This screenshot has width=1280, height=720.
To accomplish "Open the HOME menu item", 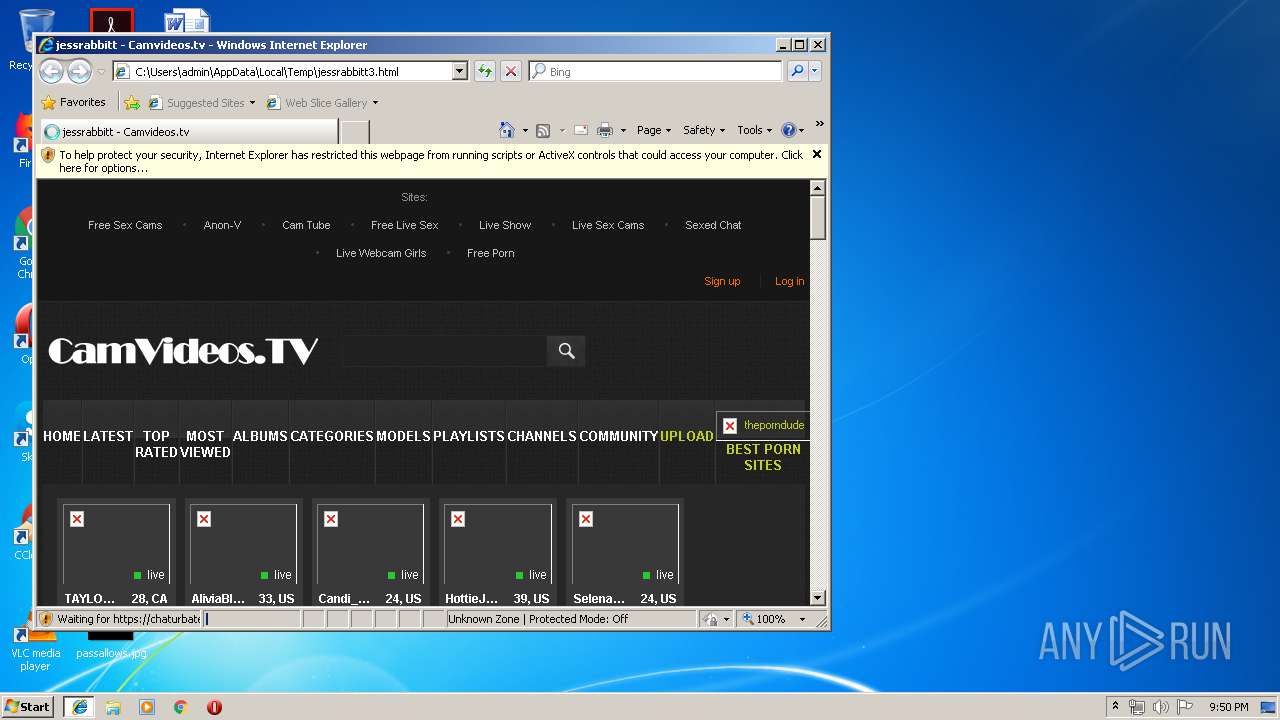I will pyautogui.click(x=62, y=436).
